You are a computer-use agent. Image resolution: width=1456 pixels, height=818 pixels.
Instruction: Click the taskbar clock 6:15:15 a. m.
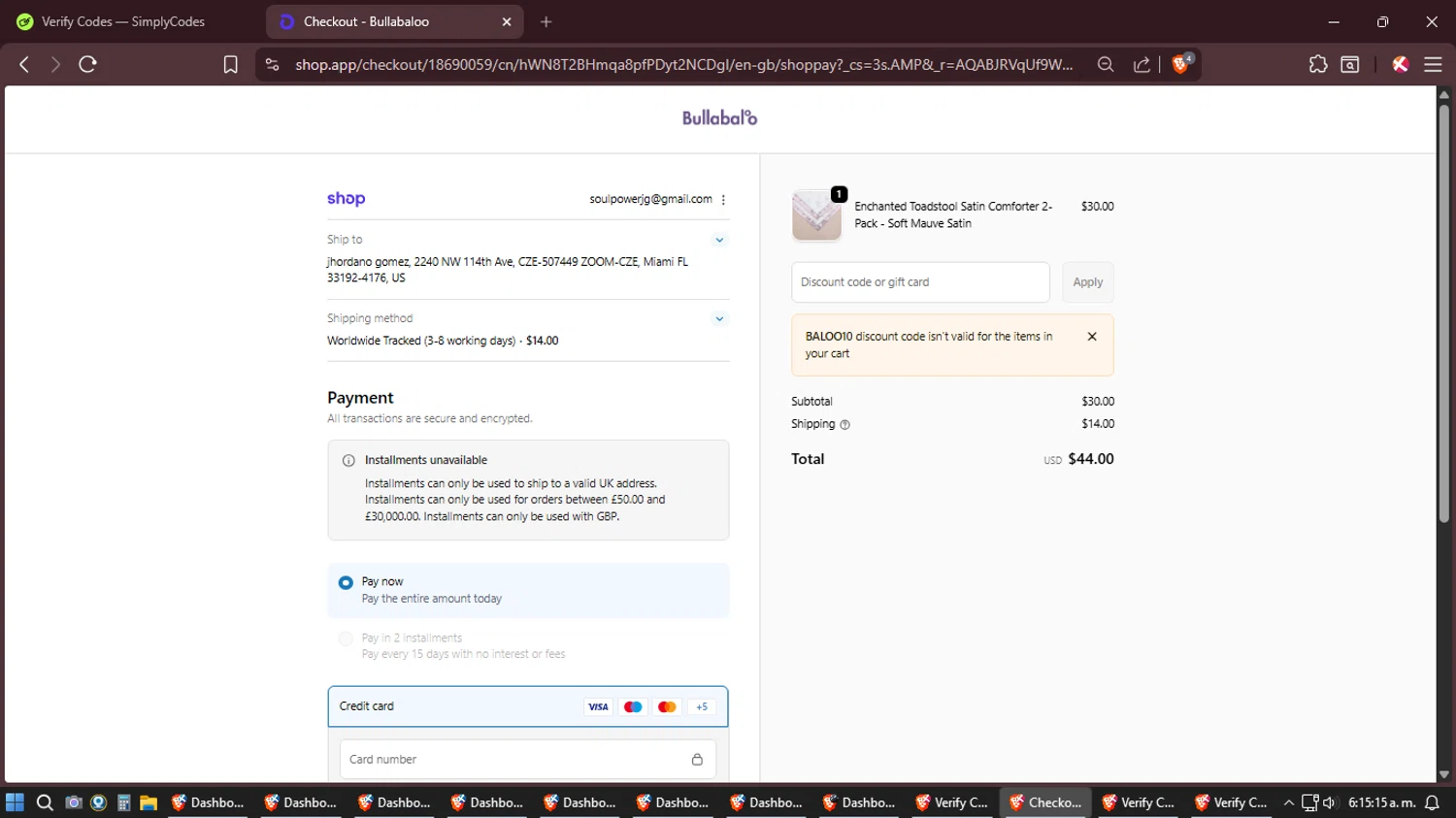[1381, 802]
